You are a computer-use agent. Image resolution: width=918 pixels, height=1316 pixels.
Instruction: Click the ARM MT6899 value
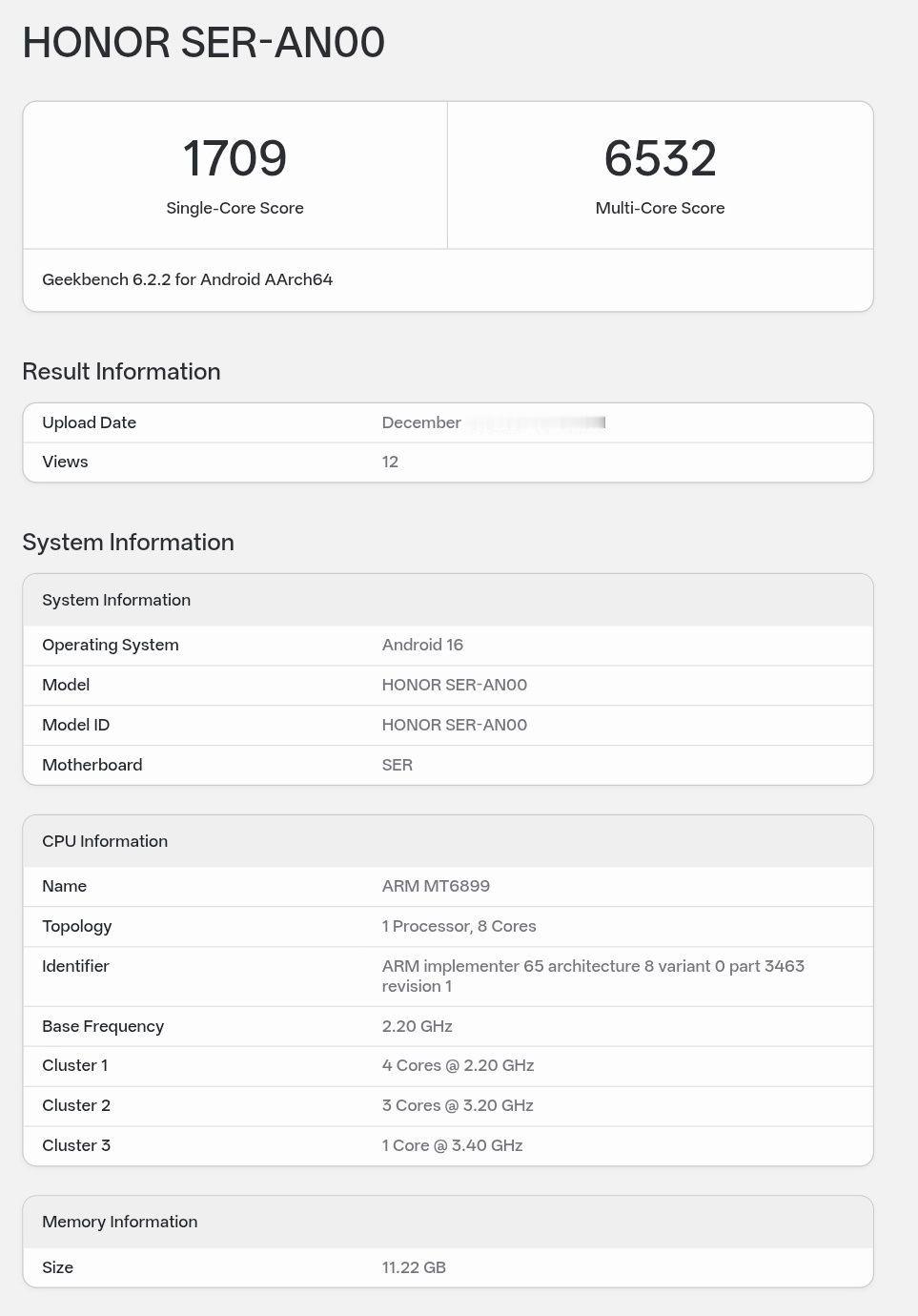coord(436,886)
